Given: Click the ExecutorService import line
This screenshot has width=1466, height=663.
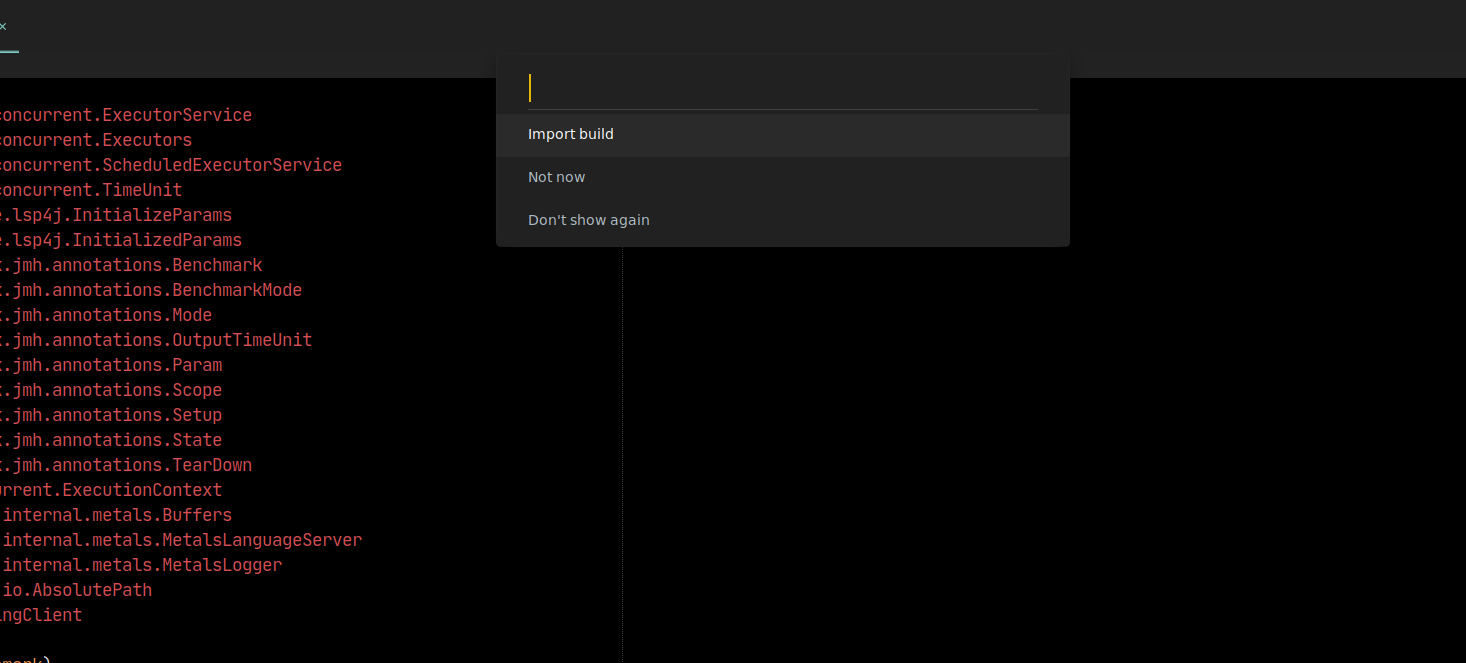Looking at the screenshot, I should (x=125, y=114).
